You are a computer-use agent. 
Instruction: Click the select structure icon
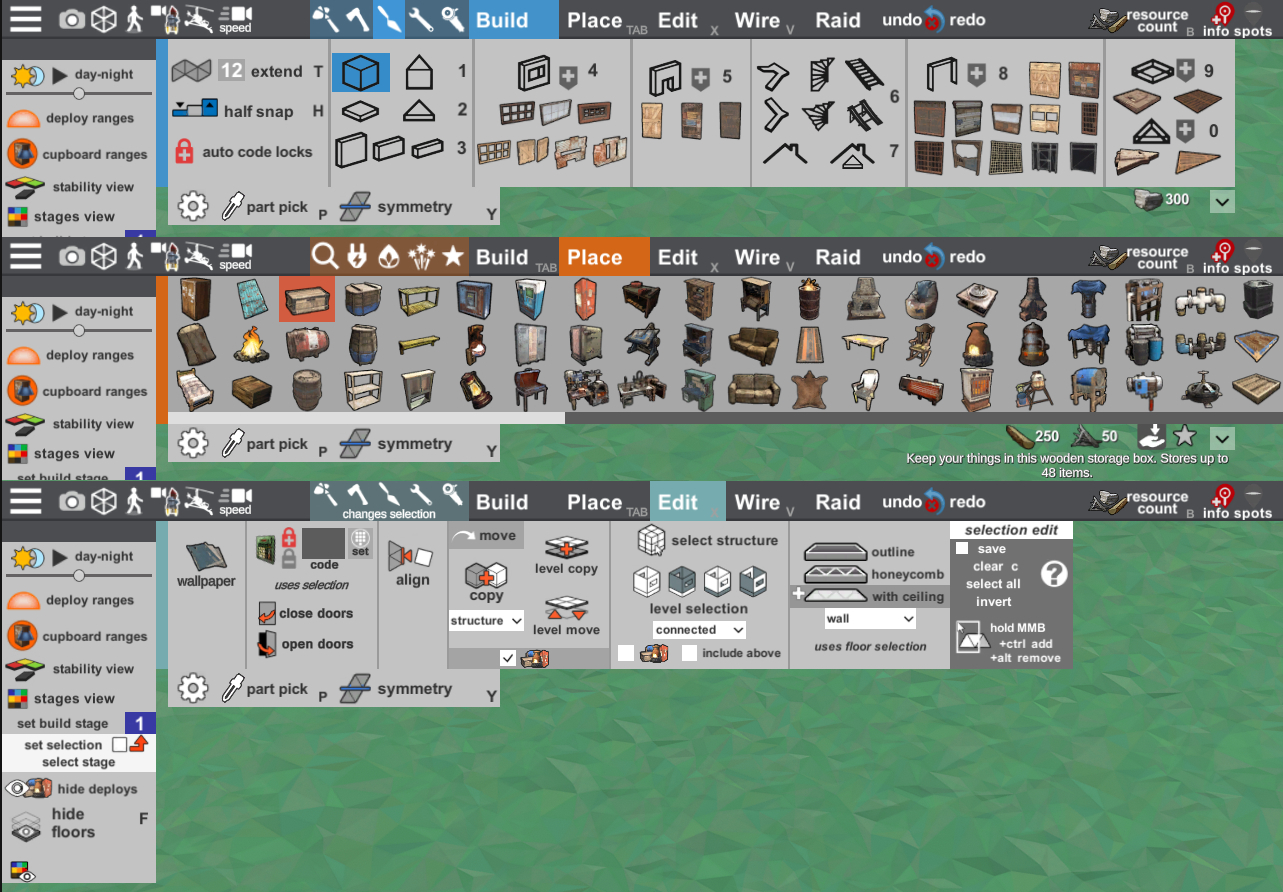652,540
